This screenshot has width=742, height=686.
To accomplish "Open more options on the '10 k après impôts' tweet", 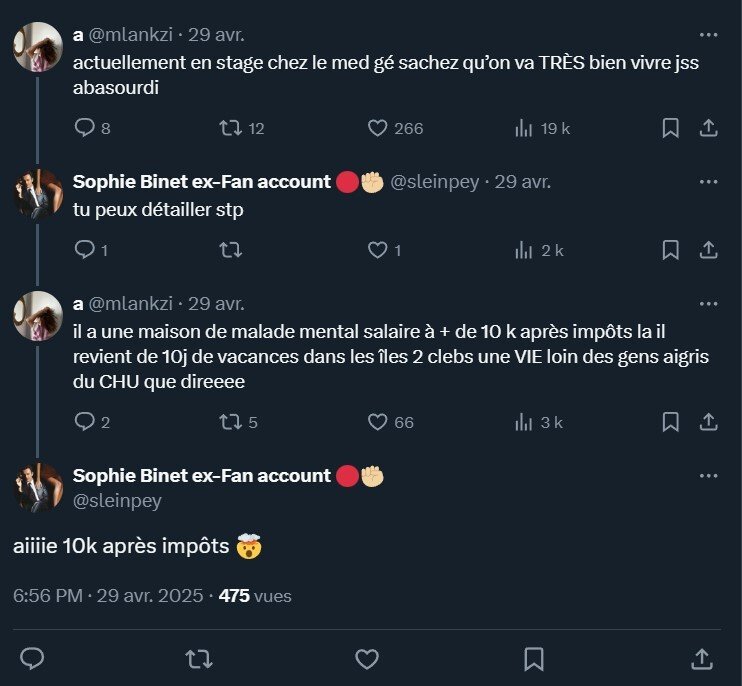I will point(708,303).
